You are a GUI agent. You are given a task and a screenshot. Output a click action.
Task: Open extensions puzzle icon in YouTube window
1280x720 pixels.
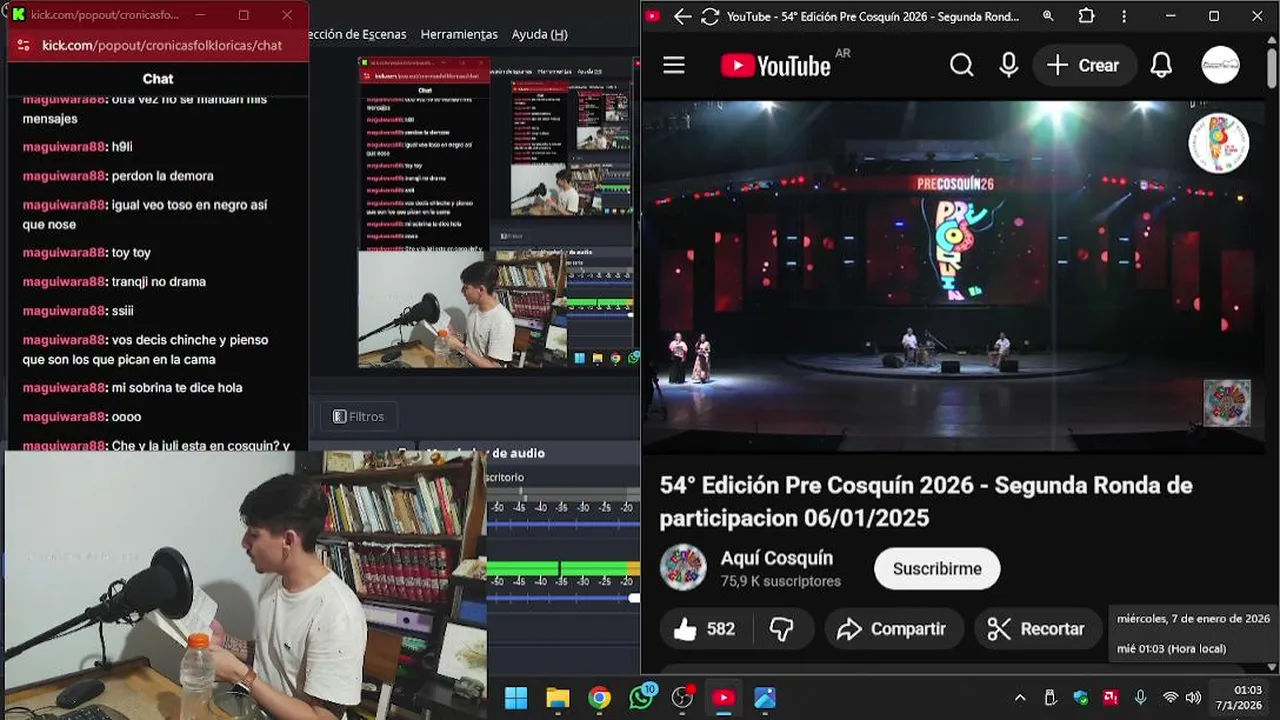click(1086, 16)
